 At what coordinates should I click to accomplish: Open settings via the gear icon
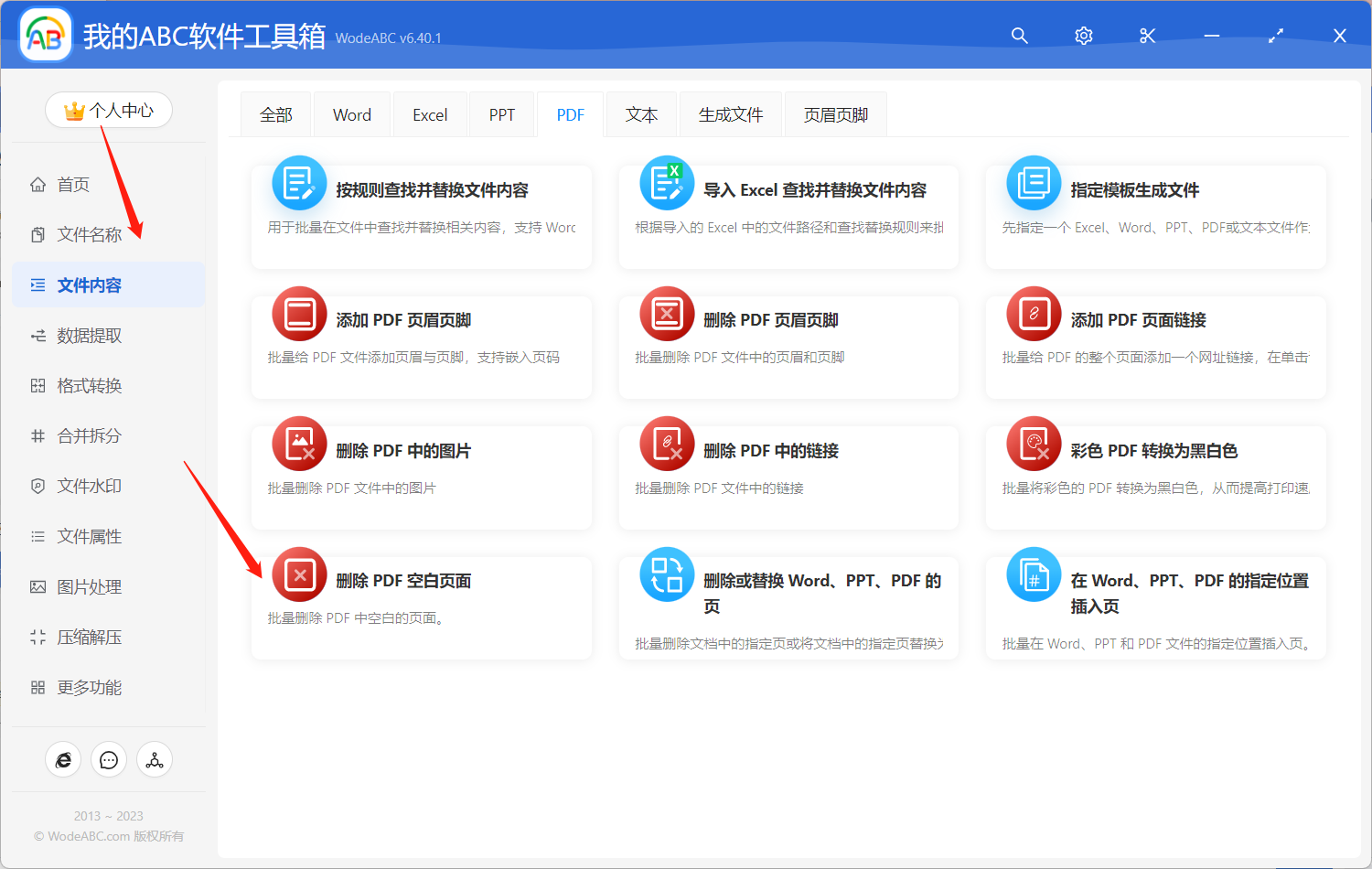click(x=1083, y=36)
